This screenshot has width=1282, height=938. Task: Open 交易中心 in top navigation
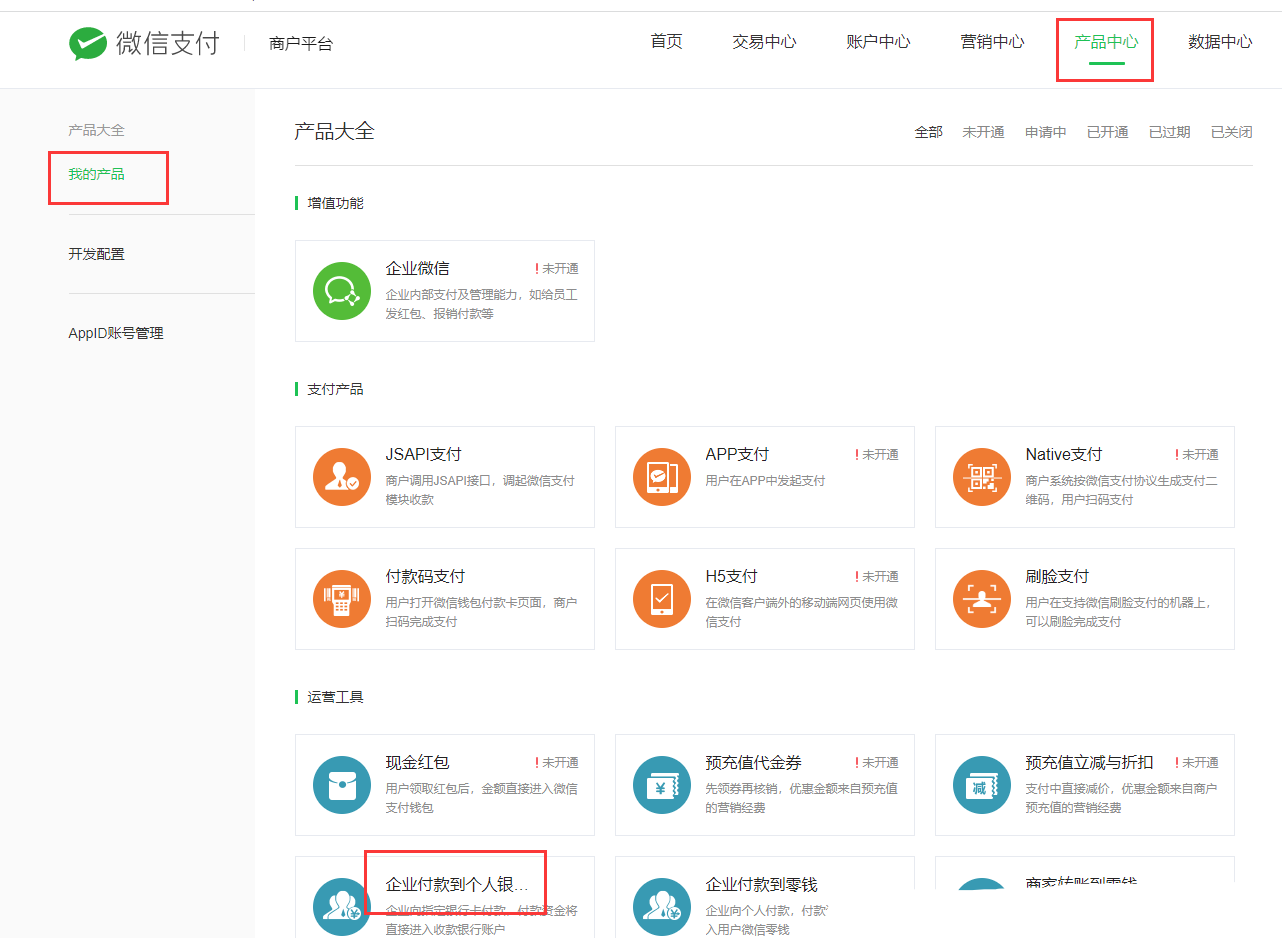tap(764, 42)
